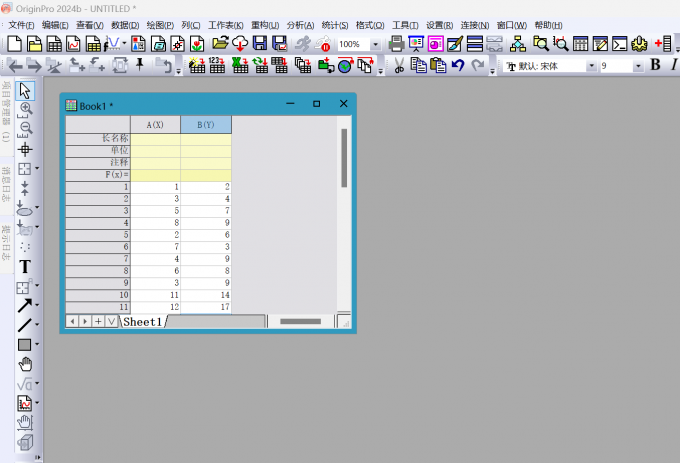This screenshot has height=463, width=680.
Task: Create a new notes window
Action: (158, 44)
